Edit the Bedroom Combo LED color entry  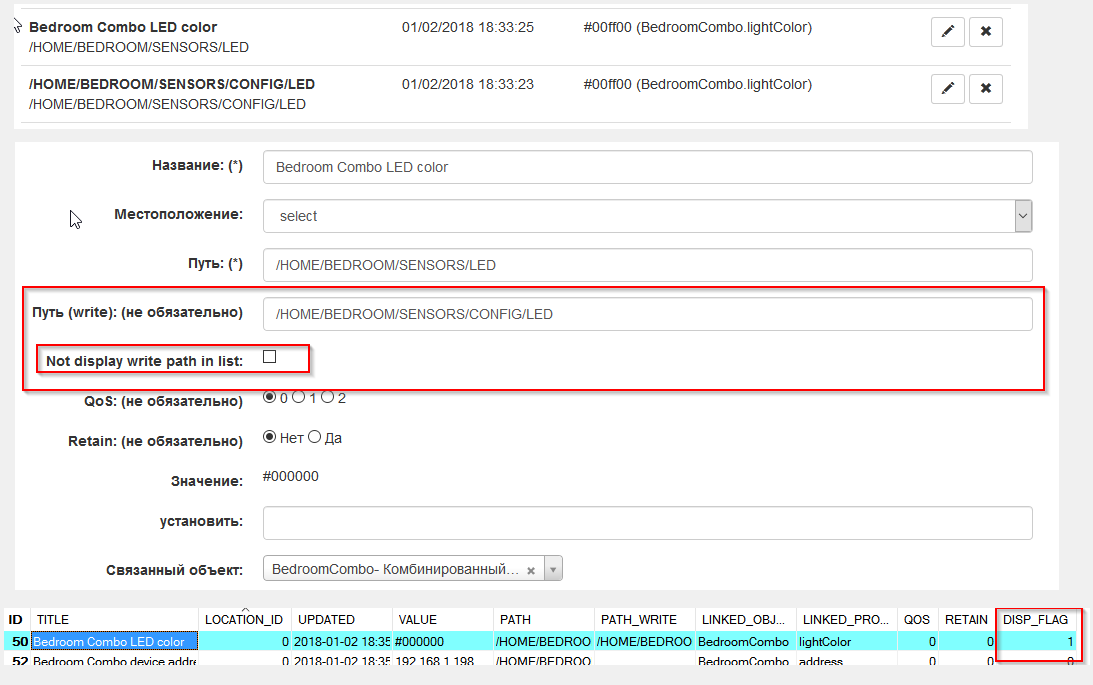click(947, 32)
